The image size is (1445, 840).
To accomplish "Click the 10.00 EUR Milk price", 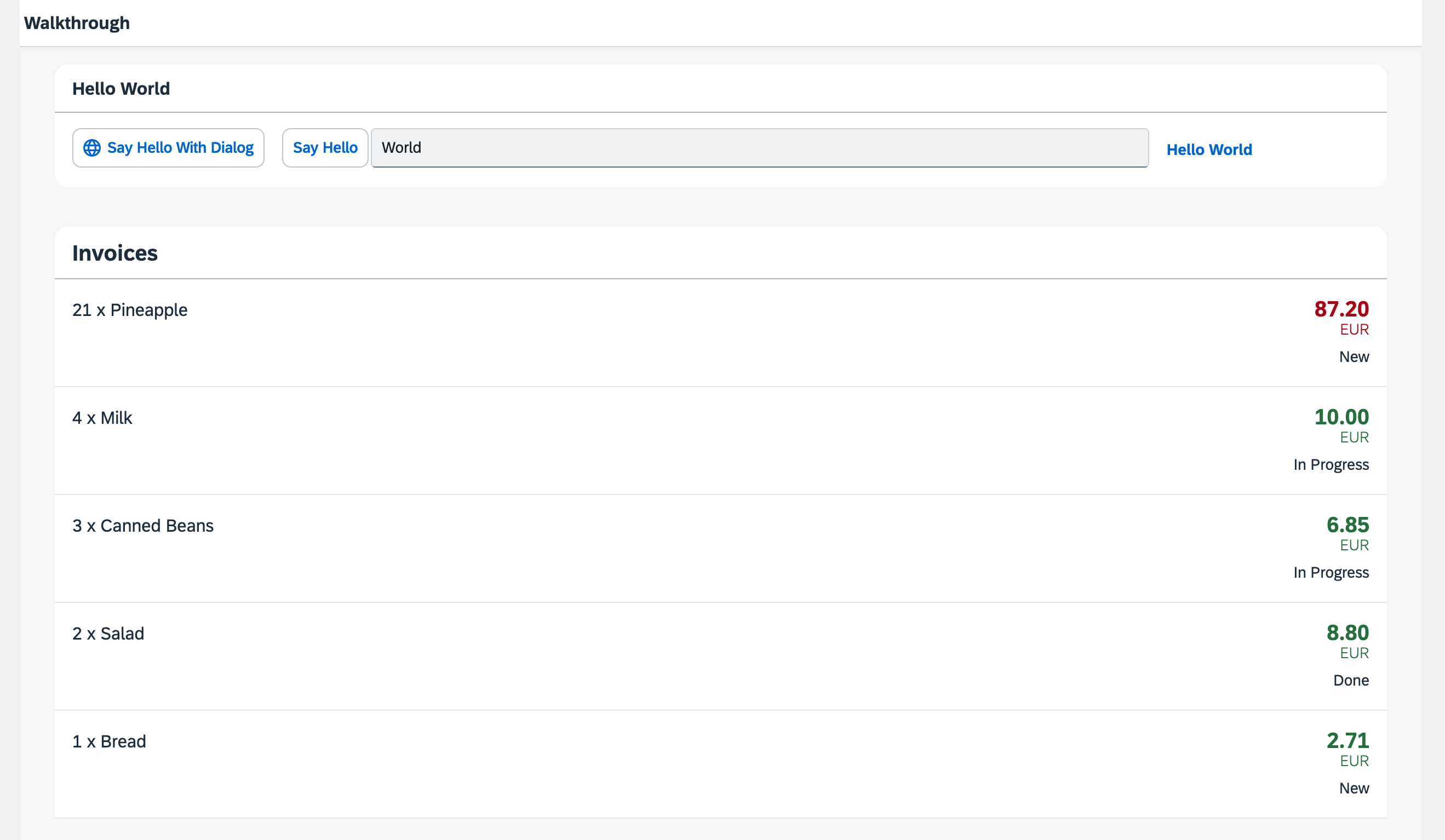I will coord(1340,417).
